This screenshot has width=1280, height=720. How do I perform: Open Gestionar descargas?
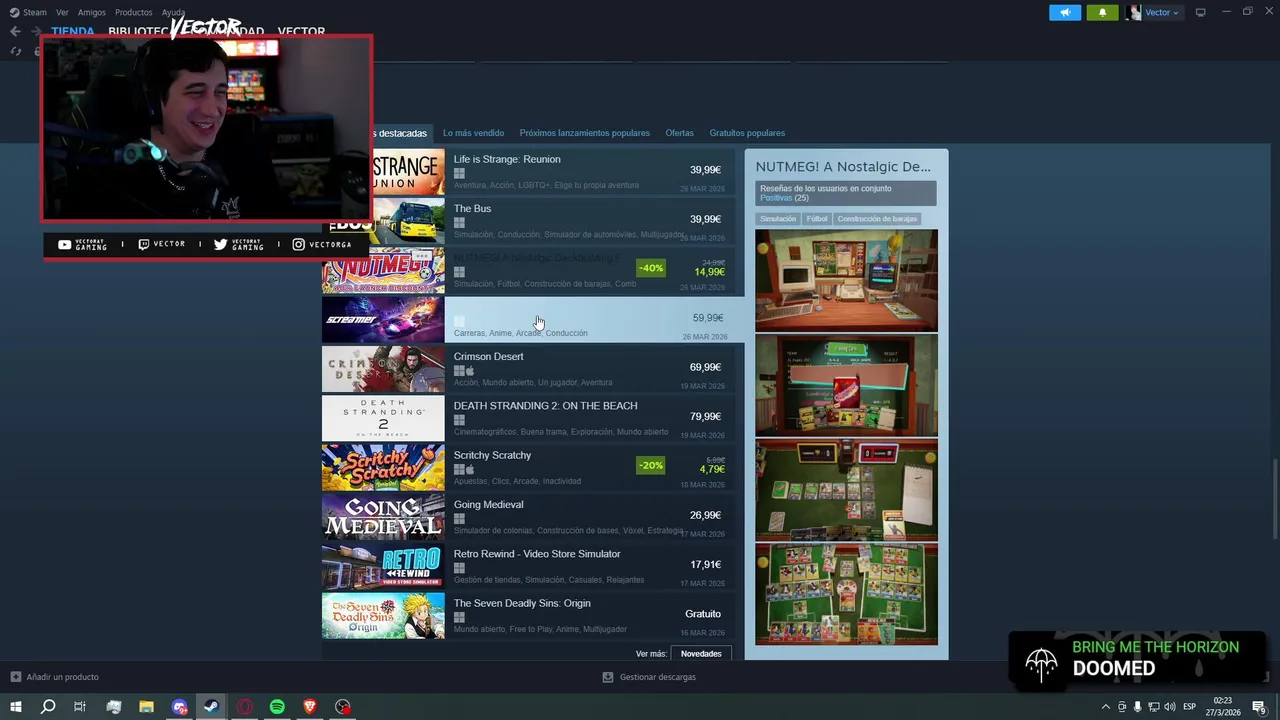pyautogui.click(x=649, y=677)
